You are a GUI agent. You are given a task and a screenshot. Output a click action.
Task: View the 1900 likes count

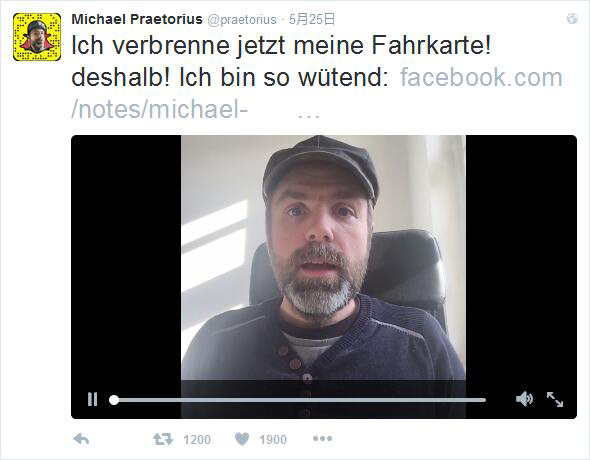point(273,439)
